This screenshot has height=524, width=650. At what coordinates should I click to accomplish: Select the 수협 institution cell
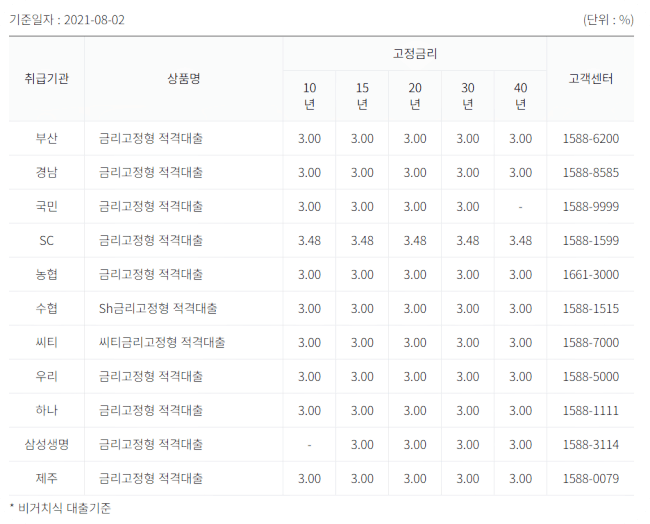pyautogui.click(x=46, y=308)
